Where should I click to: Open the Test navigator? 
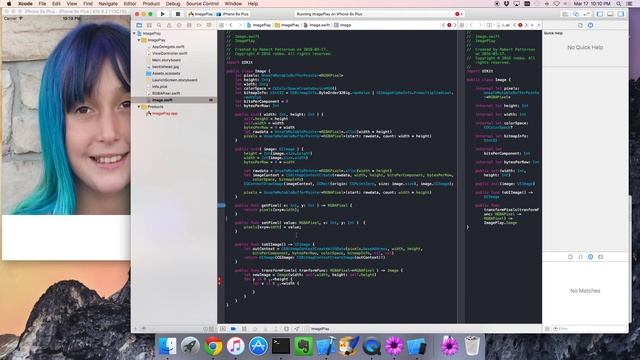click(179, 25)
